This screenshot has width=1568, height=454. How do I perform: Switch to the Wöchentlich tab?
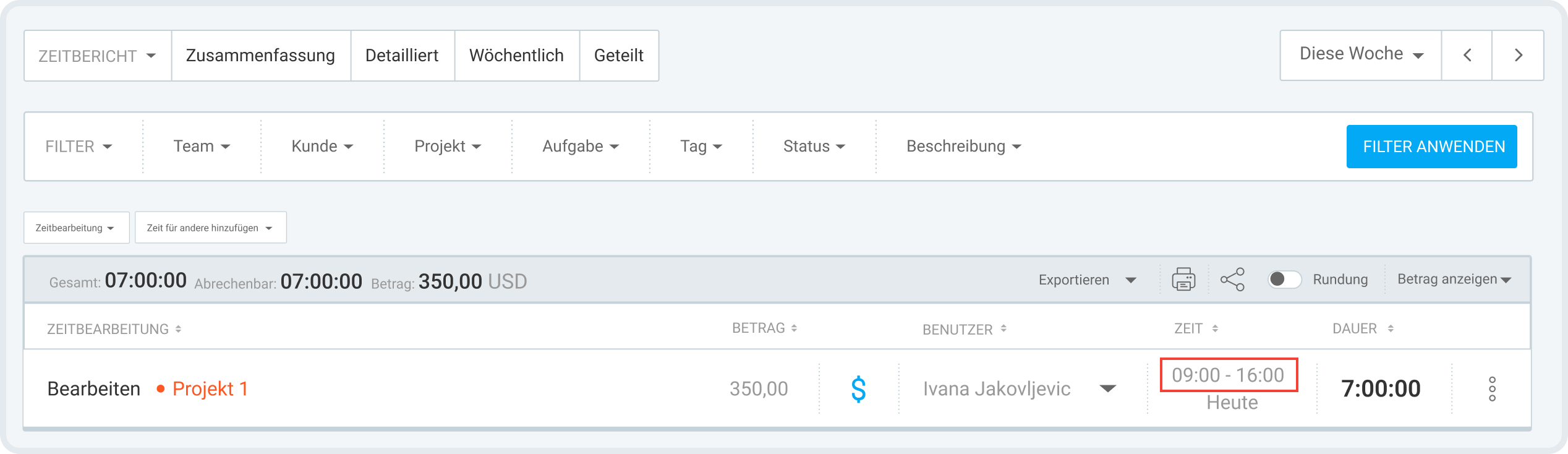pos(516,56)
